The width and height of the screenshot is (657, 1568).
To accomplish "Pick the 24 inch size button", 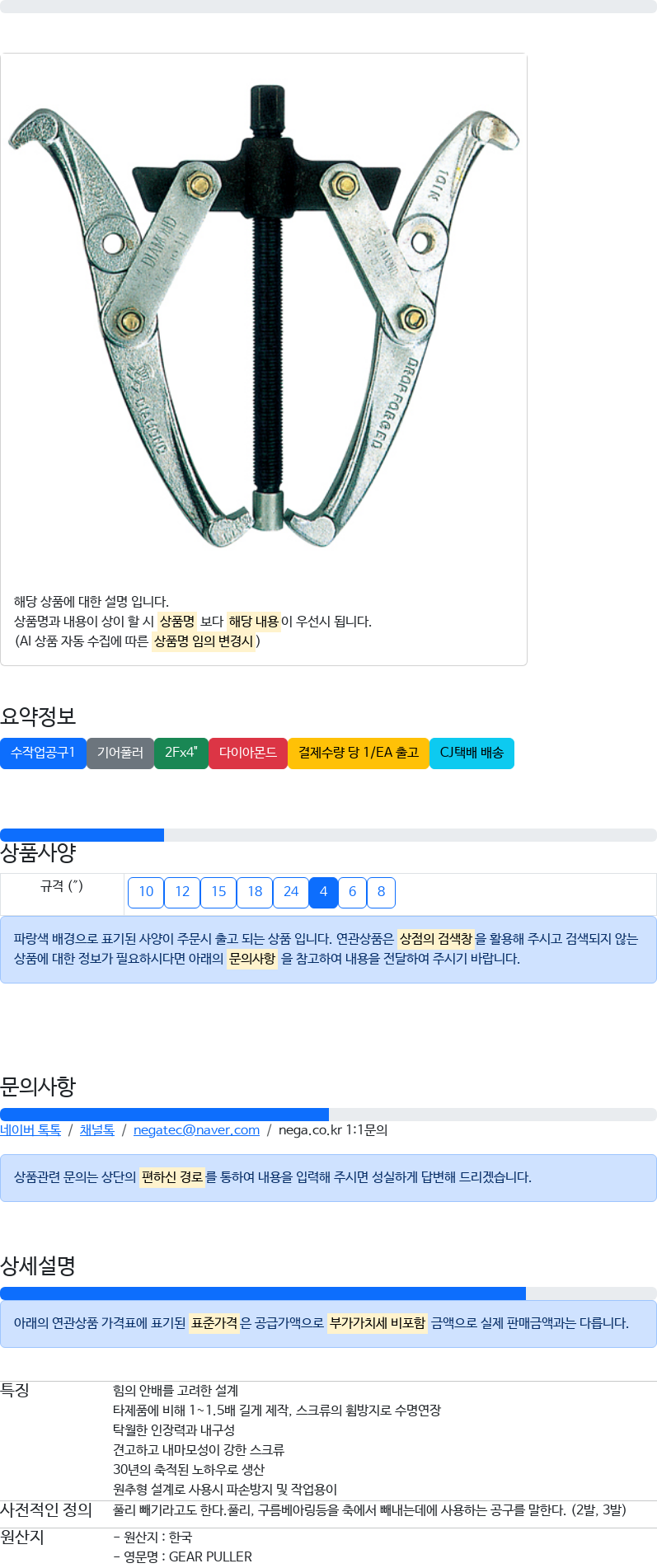I will coord(291,892).
